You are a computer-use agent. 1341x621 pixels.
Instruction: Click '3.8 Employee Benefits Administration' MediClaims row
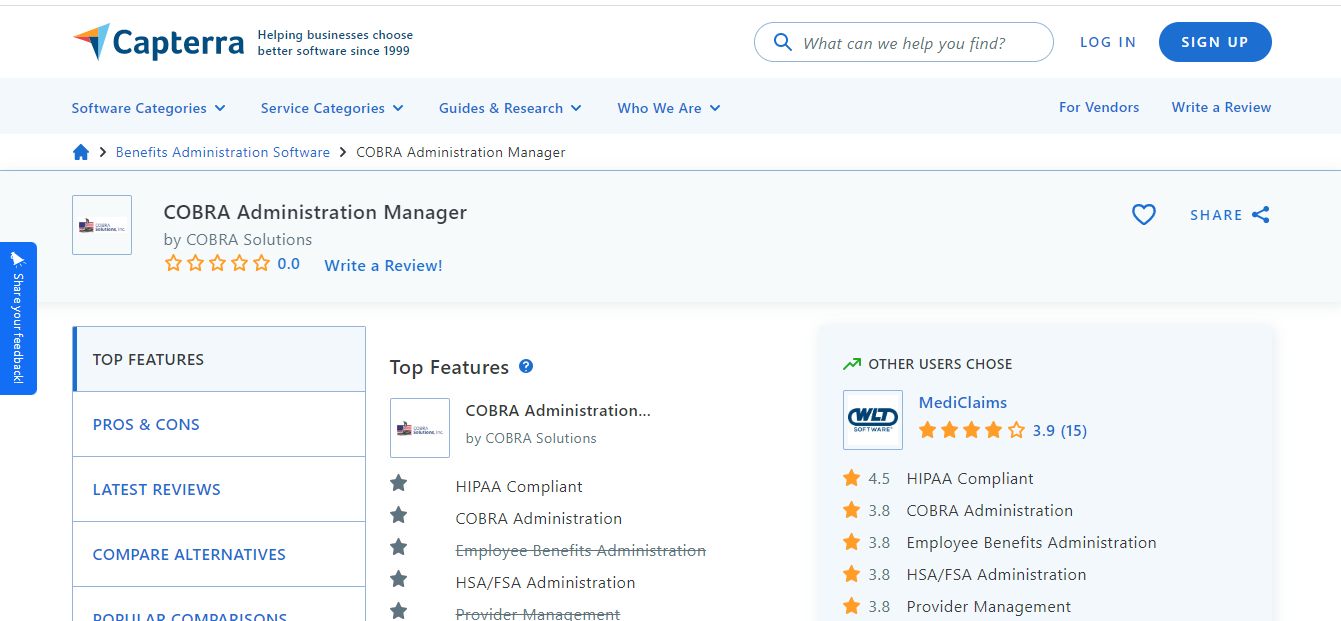[1000, 542]
